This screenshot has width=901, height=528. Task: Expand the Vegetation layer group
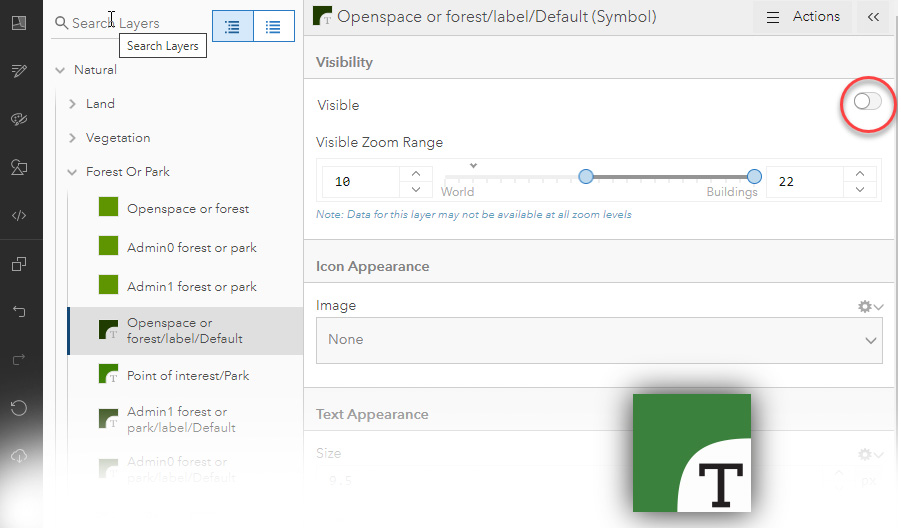coord(73,138)
